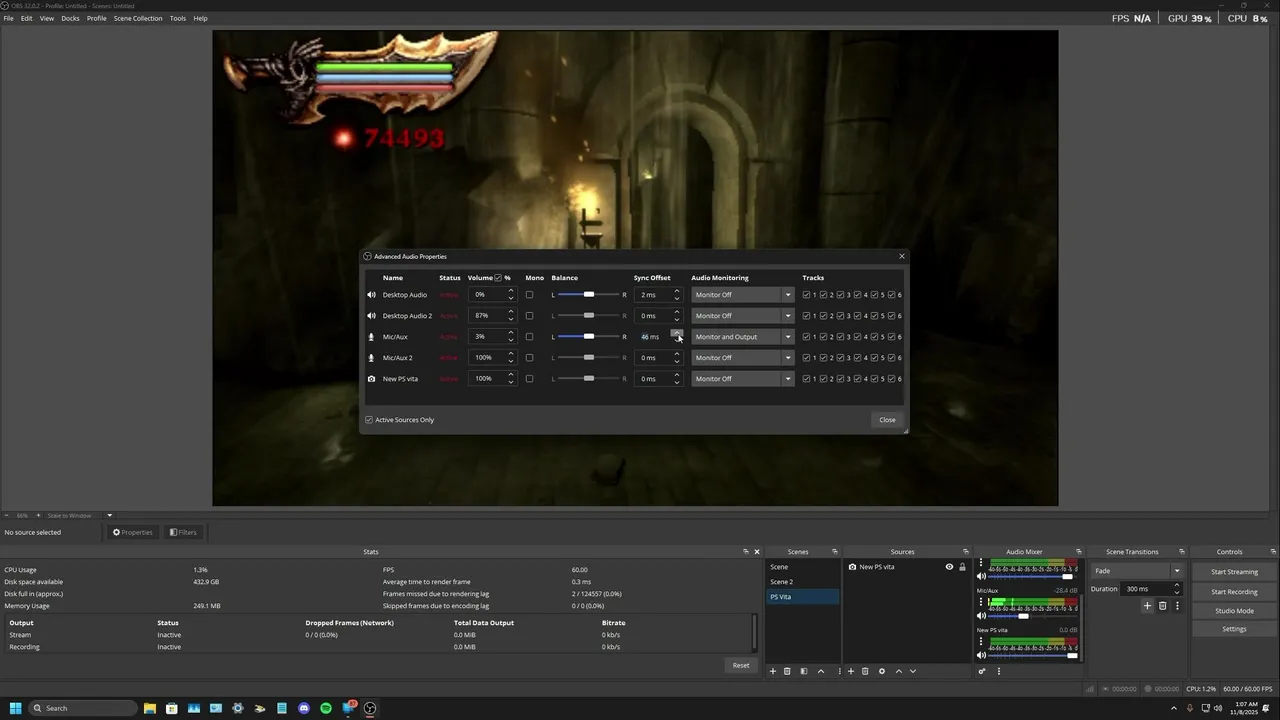Open the Tools menu
The width and height of the screenshot is (1280, 720).
(x=178, y=18)
